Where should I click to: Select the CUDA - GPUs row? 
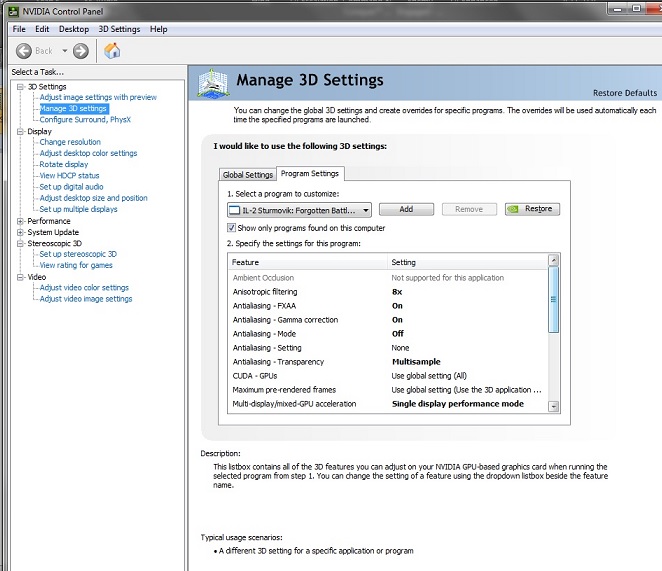pos(388,375)
